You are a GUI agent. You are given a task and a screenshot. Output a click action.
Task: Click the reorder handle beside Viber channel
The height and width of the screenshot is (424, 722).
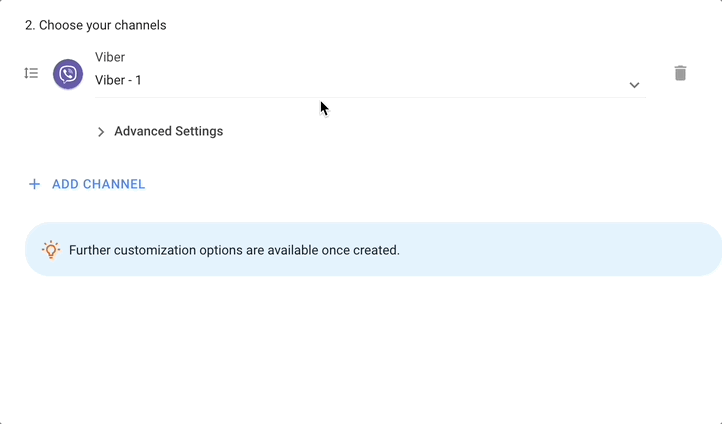pos(31,73)
